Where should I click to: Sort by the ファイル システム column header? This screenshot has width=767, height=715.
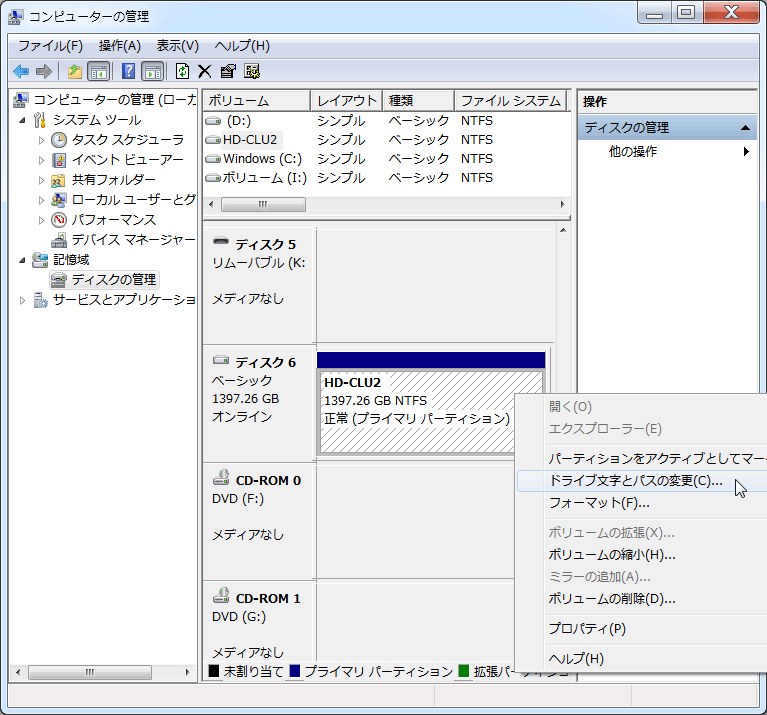point(511,101)
